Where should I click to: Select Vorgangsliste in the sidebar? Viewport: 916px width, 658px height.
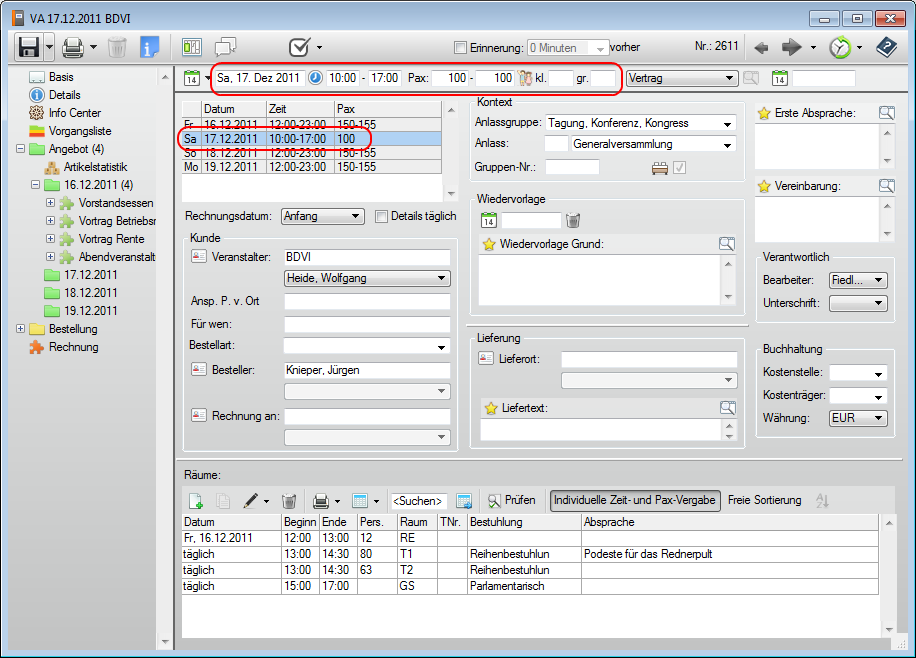pyautogui.click(x=79, y=131)
